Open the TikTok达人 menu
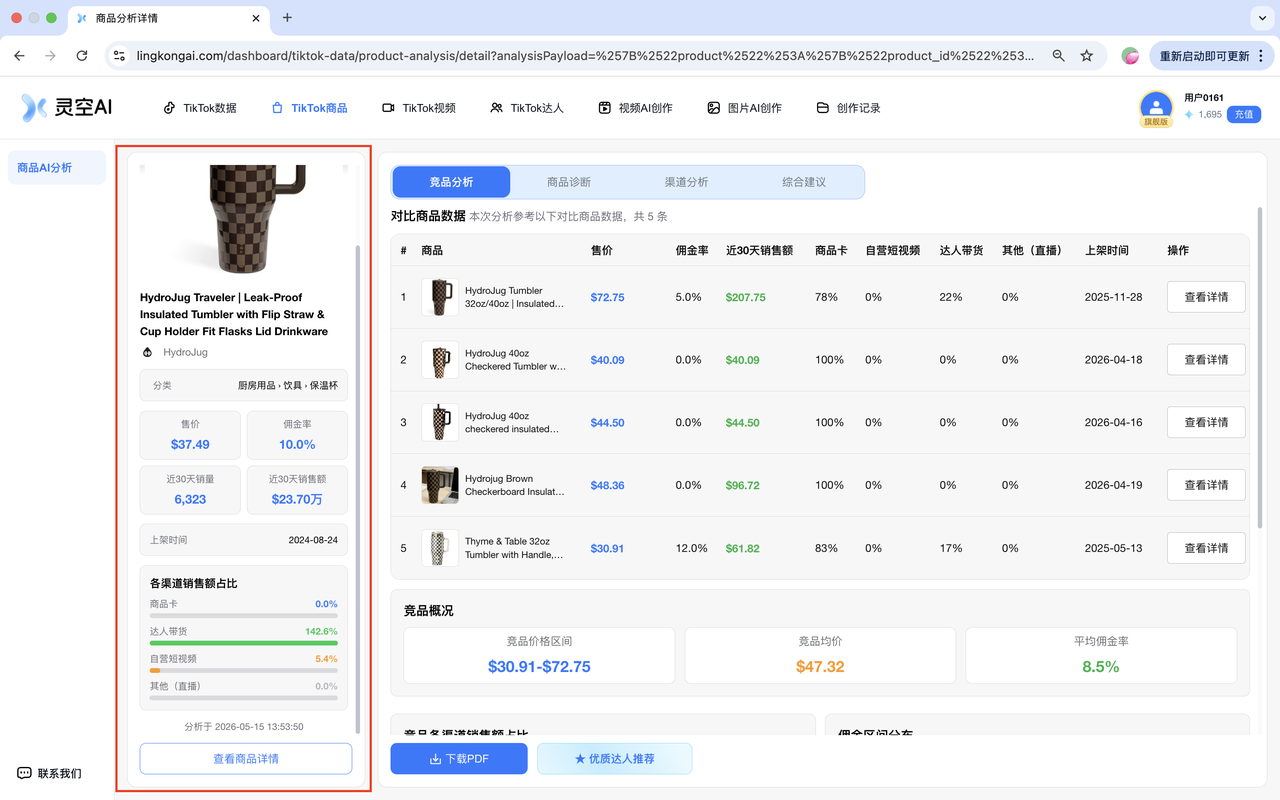 pyautogui.click(x=527, y=108)
